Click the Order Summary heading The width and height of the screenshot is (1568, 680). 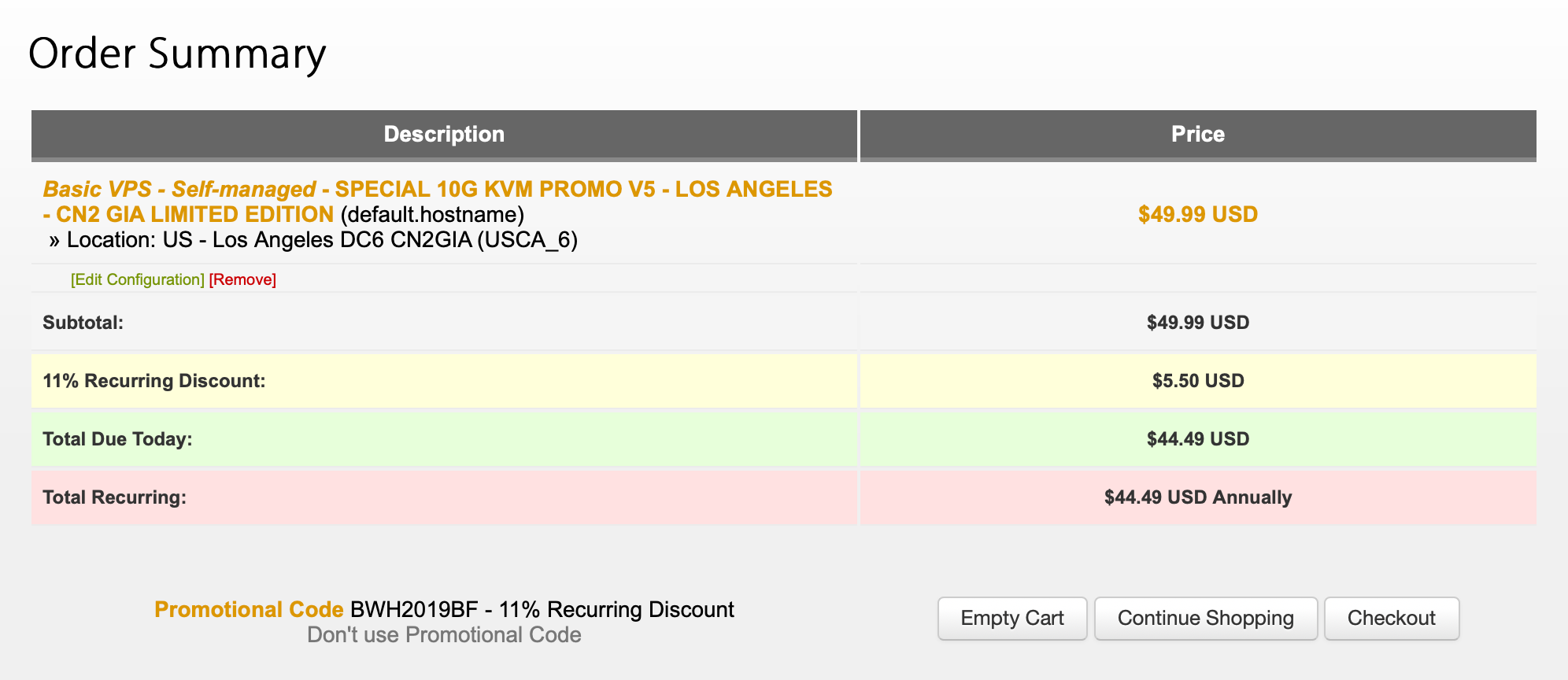tap(177, 54)
